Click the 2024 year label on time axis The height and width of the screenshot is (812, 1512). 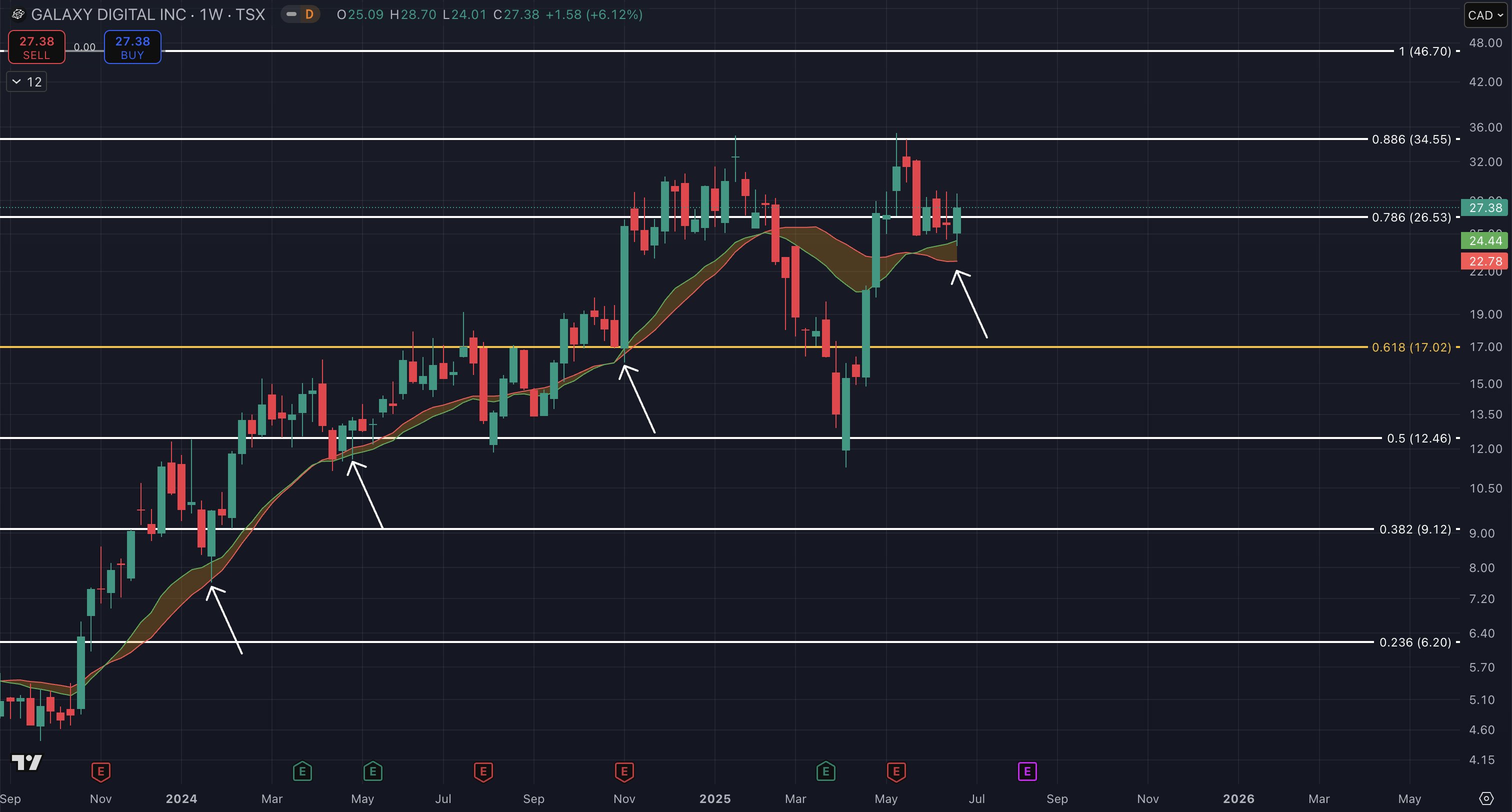point(181,799)
